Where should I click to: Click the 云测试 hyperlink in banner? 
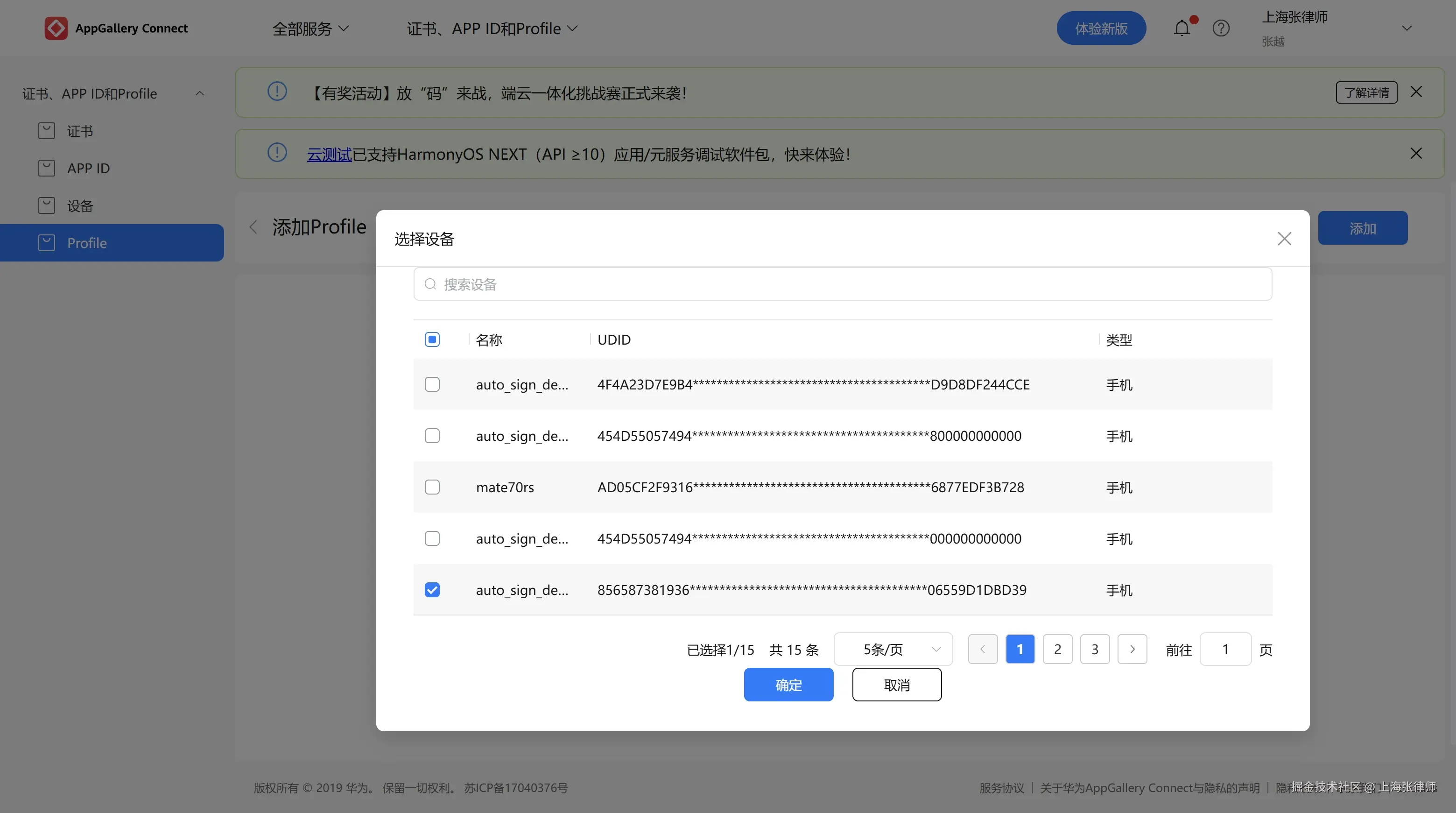(x=329, y=154)
